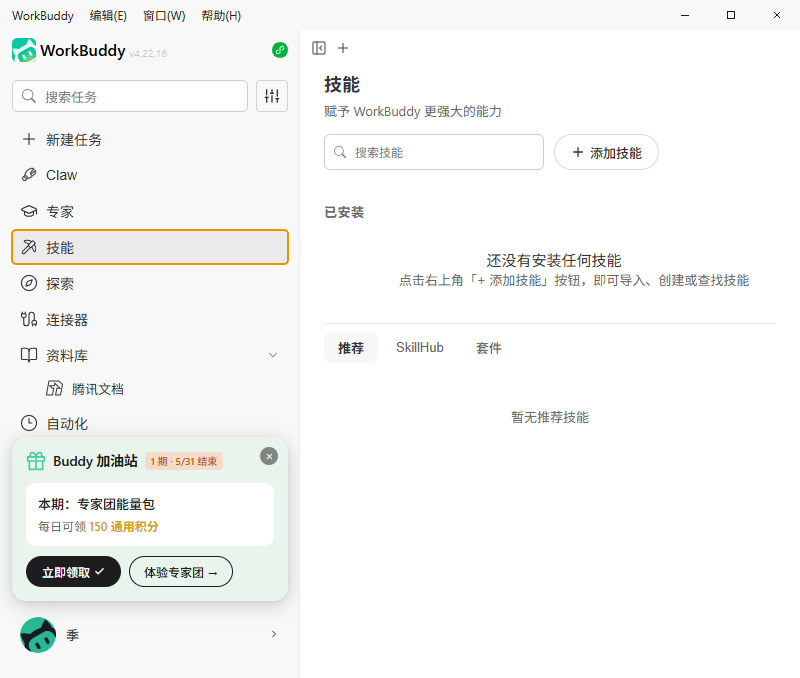Click the user name 季
The image size is (800, 678).
72,635
